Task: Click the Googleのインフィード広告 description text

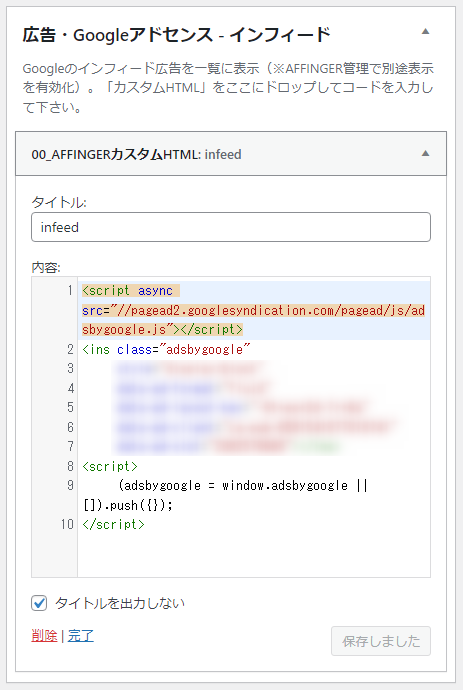Action: pyautogui.click(x=228, y=88)
